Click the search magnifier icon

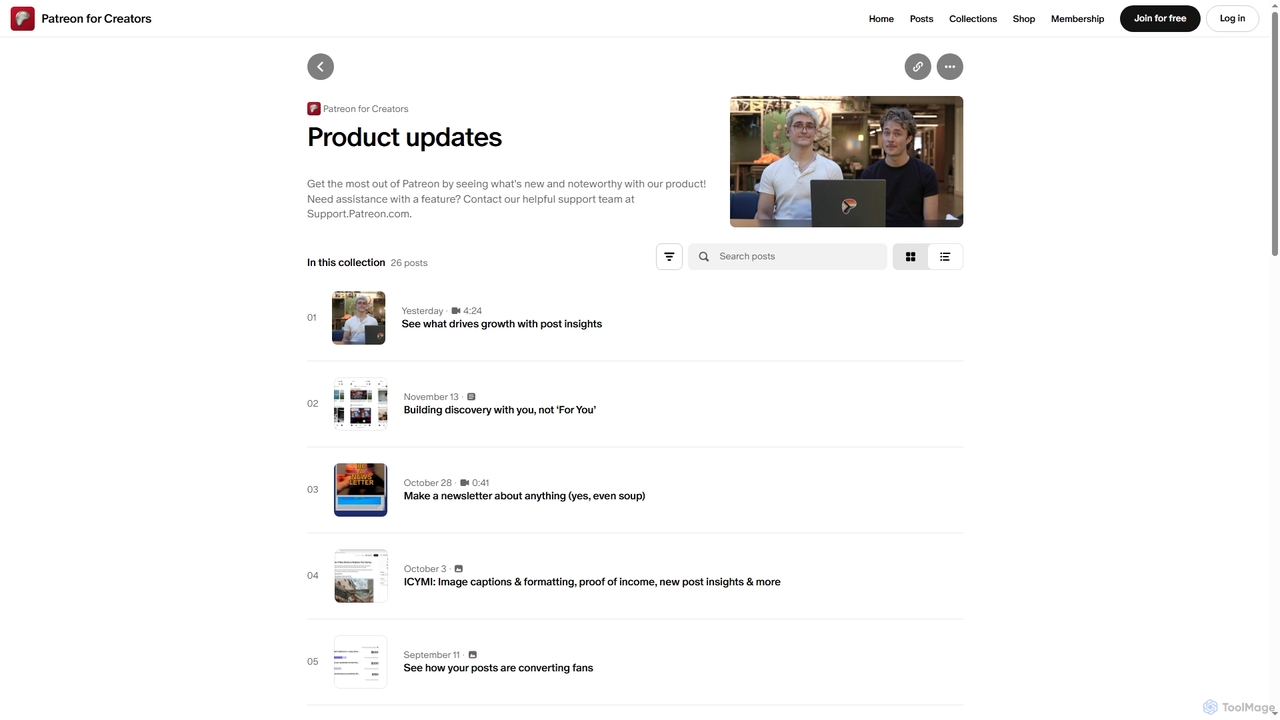point(704,257)
